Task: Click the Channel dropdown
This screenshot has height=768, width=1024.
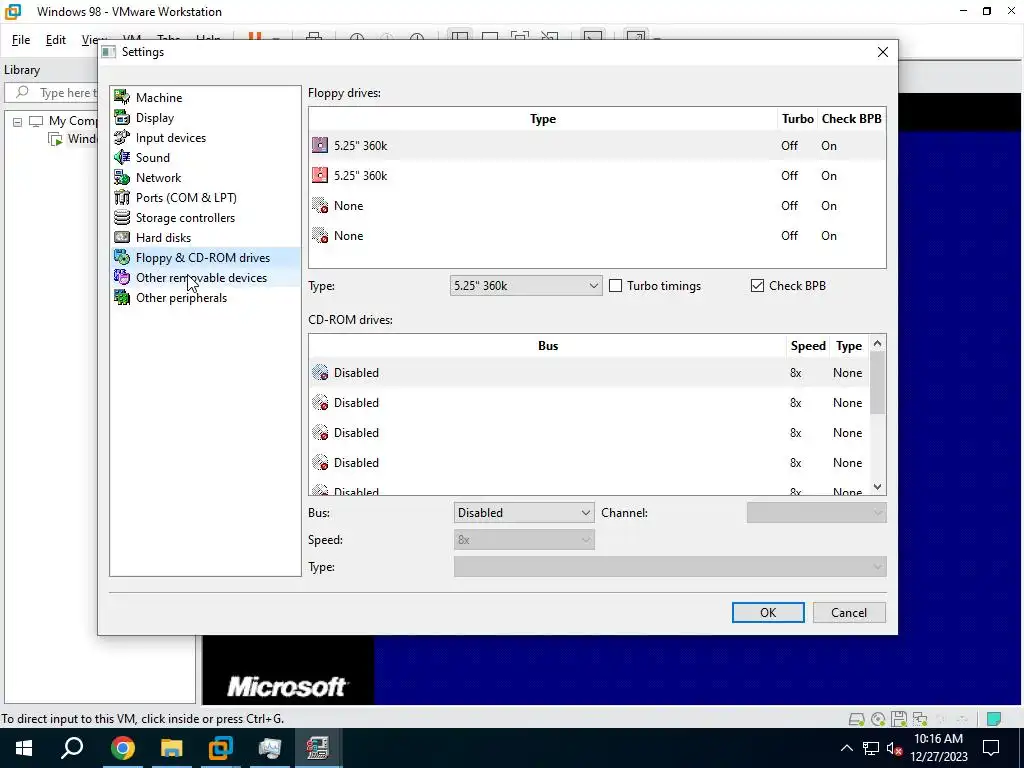Action: click(x=816, y=513)
